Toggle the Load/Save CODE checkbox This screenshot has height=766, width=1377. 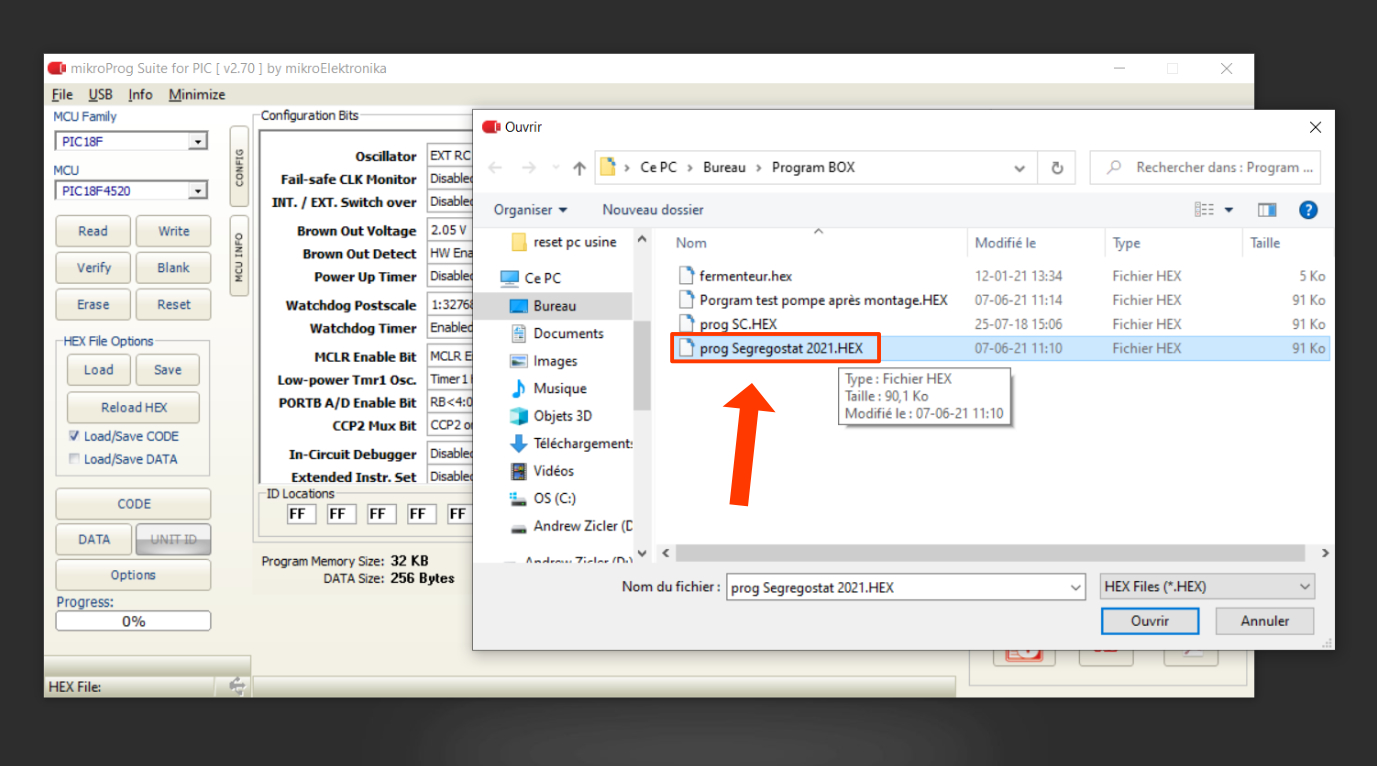[74, 436]
